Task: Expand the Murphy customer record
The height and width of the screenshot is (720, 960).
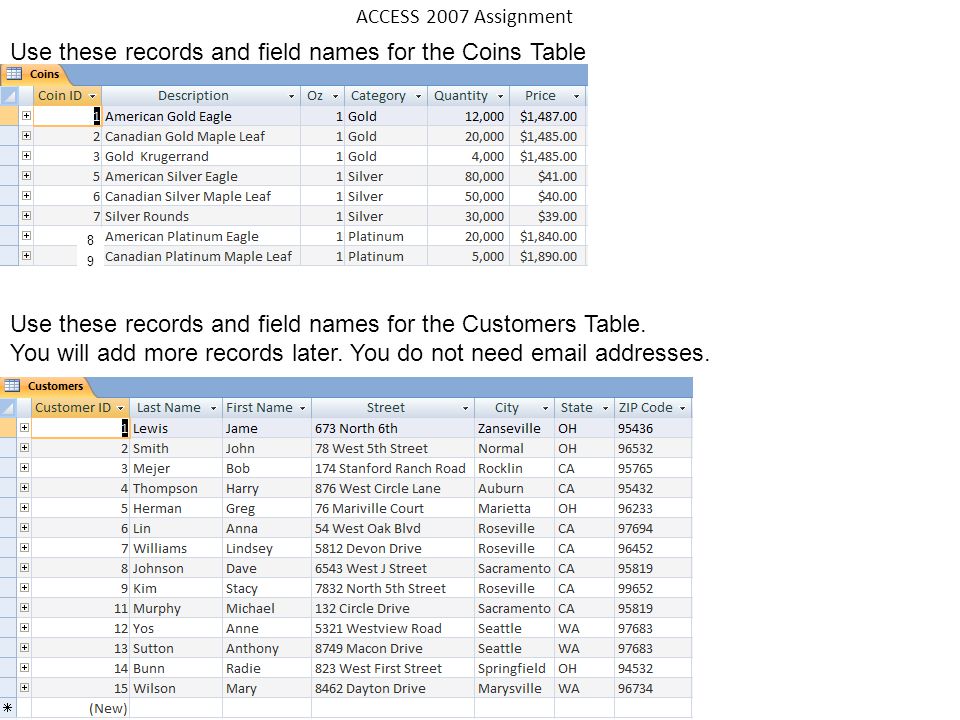Action: click(x=24, y=608)
